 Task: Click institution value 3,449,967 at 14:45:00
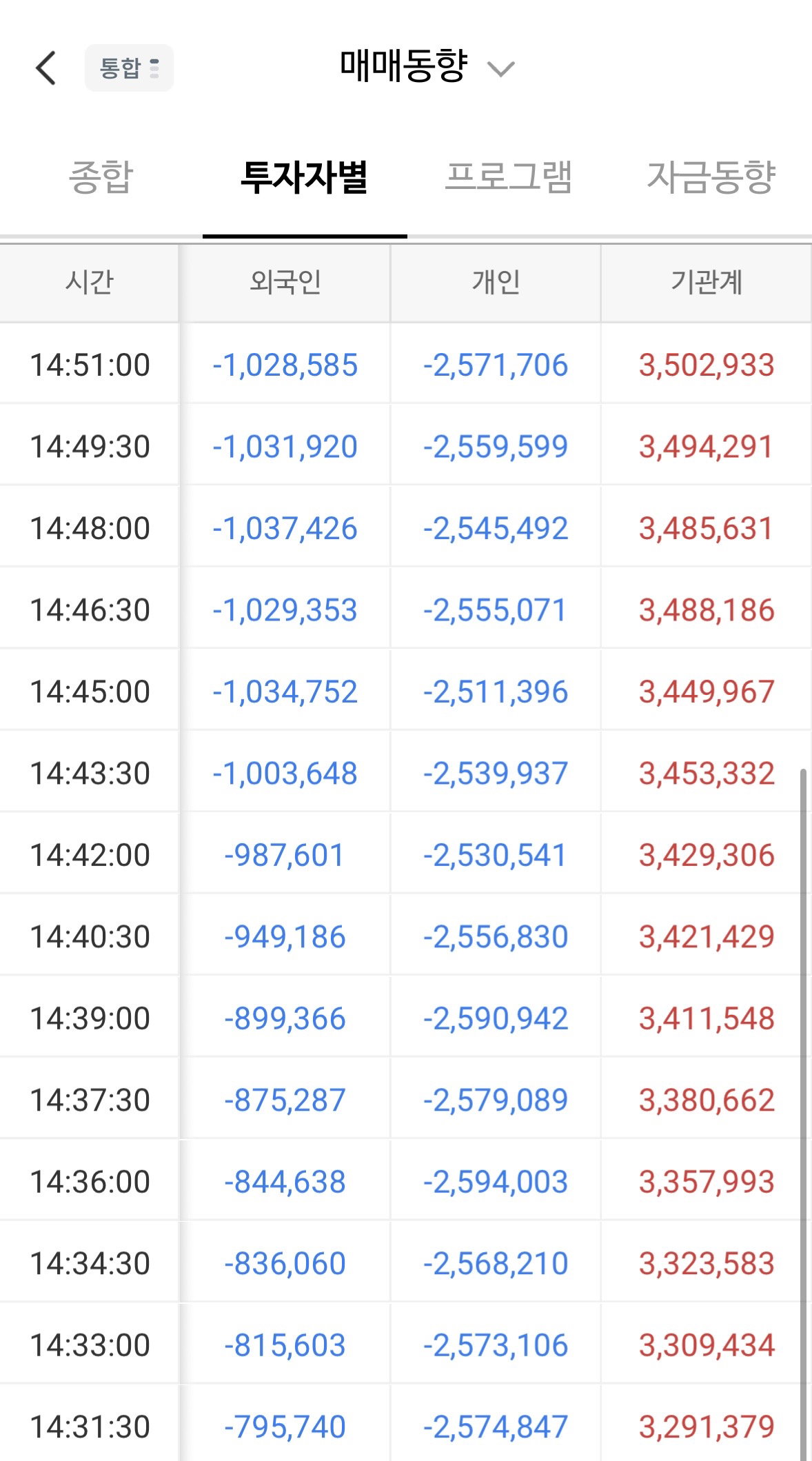point(707,692)
